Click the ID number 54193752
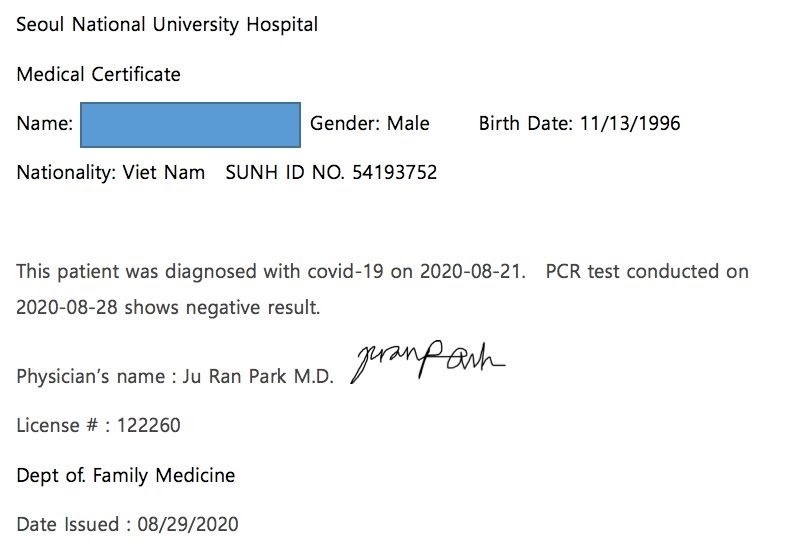This screenshot has width=790, height=547. click(x=394, y=172)
